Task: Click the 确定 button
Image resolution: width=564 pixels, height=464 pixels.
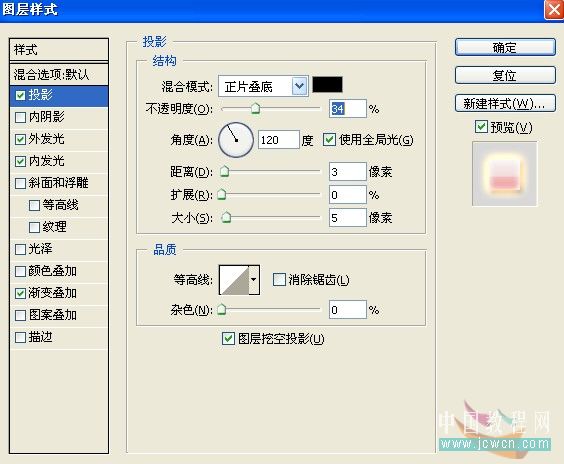Action: [505, 47]
